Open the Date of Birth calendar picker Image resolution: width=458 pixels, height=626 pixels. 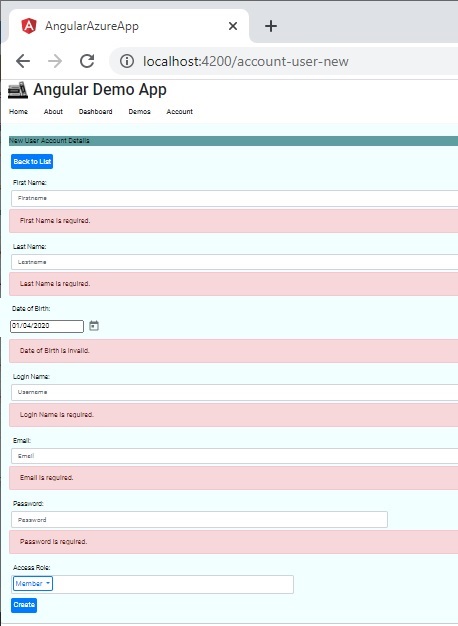(x=94, y=326)
